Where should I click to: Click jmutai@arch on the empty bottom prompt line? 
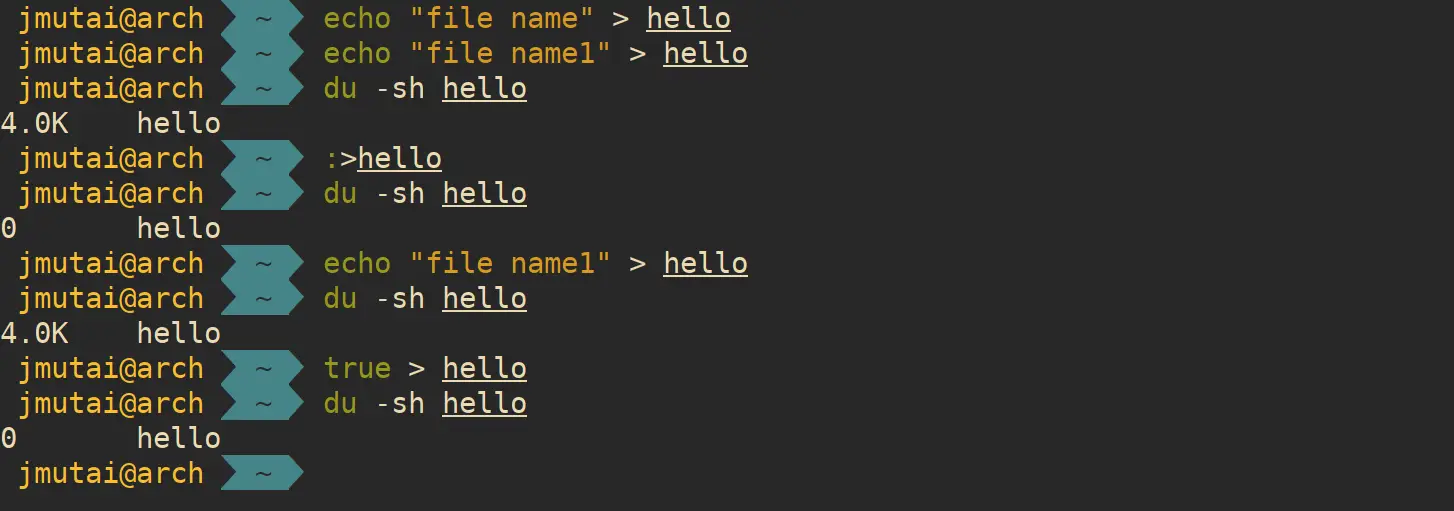click(110, 473)
